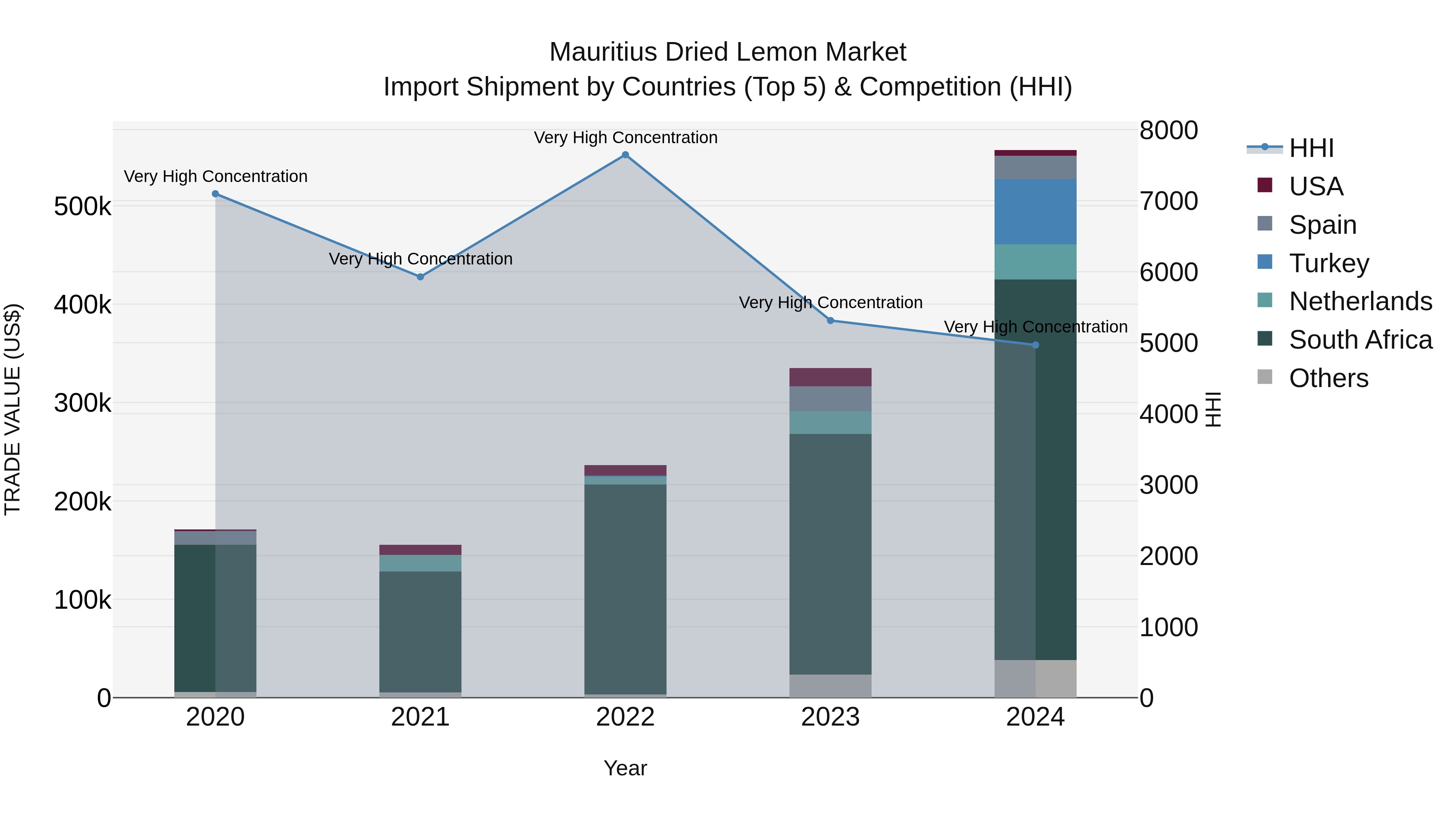Click the Turkey segment in the 2024 bar

(x=1035, y=212)
